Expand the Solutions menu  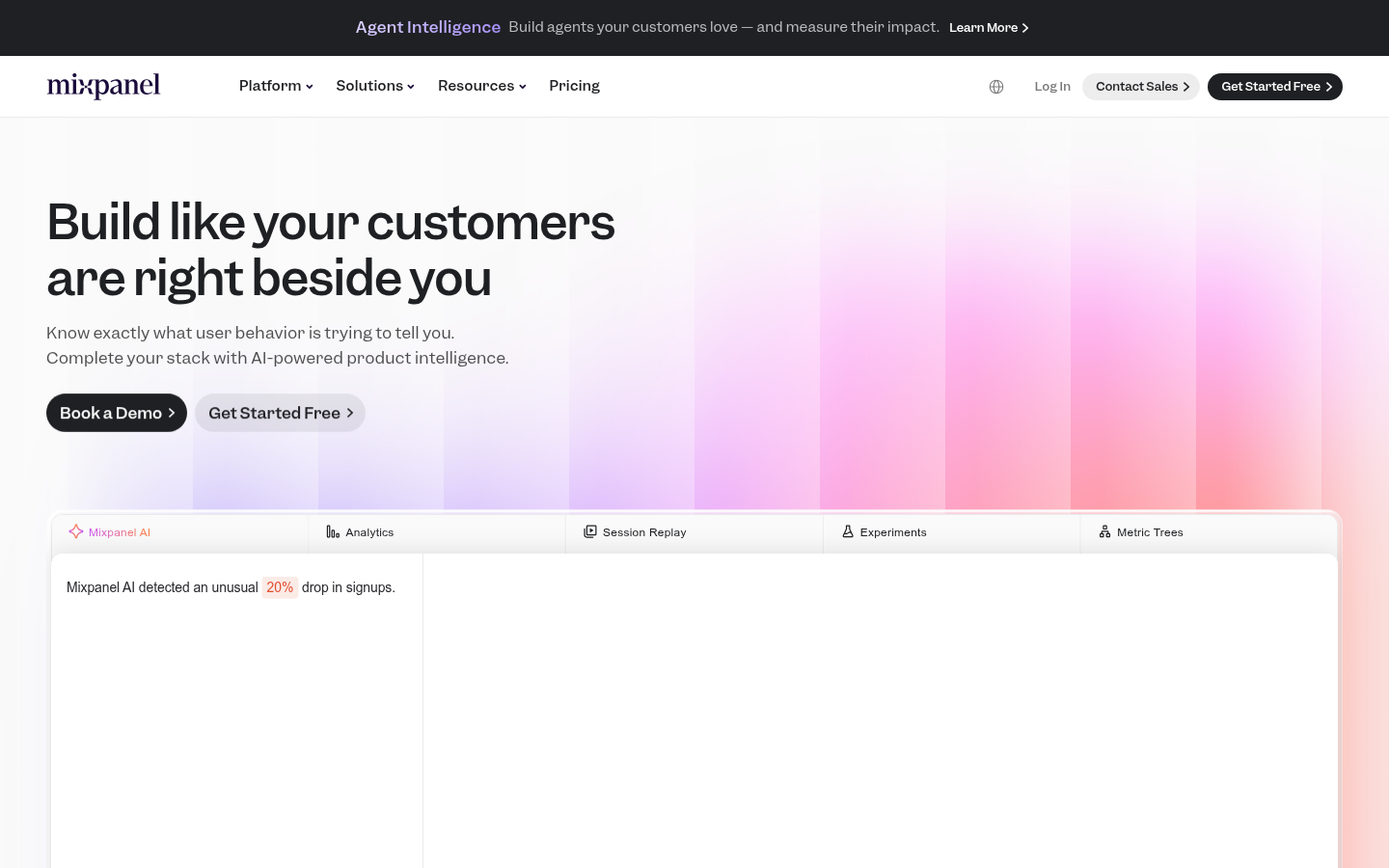tap(375, 86)
